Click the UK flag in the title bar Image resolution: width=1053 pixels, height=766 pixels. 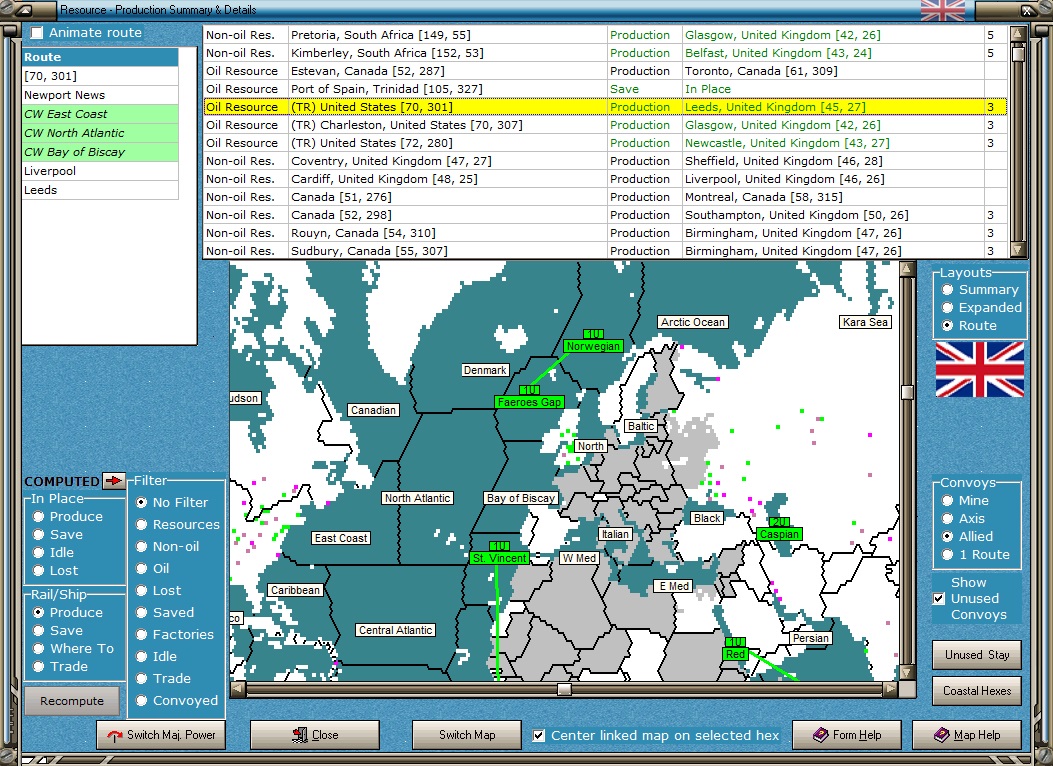pyautogui.click(x=942, y=10)
